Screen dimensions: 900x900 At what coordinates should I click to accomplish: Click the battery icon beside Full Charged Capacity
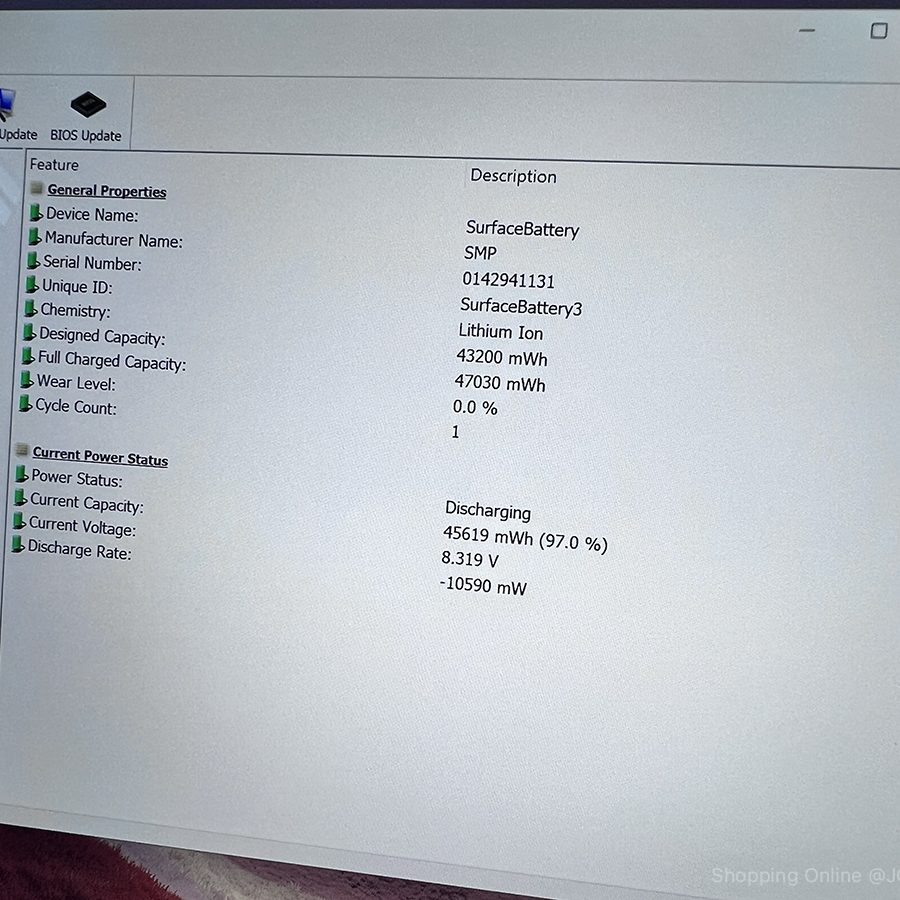(x=28, y=356)
